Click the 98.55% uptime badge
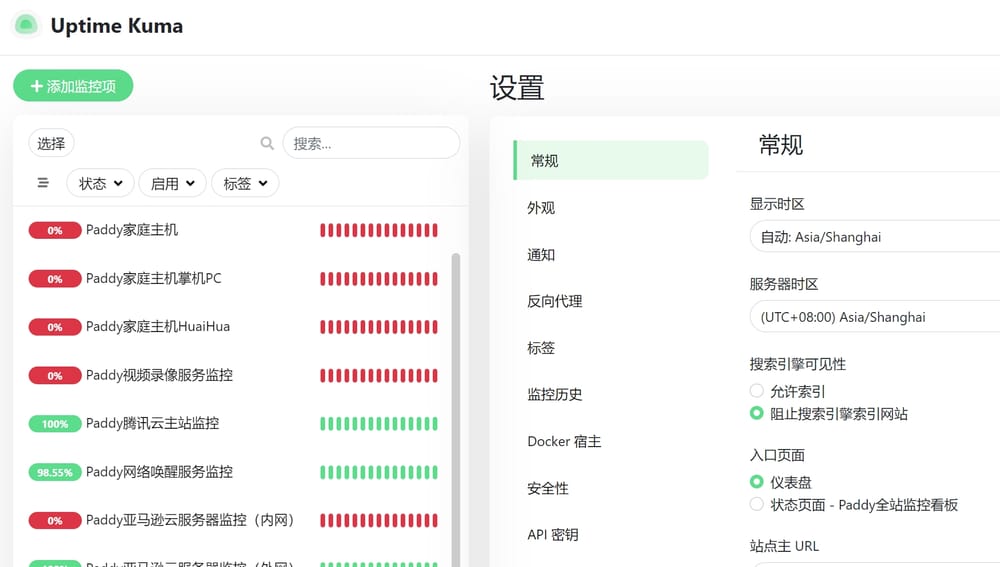This screenshot has width=1000, height=567. coord(55,472)
